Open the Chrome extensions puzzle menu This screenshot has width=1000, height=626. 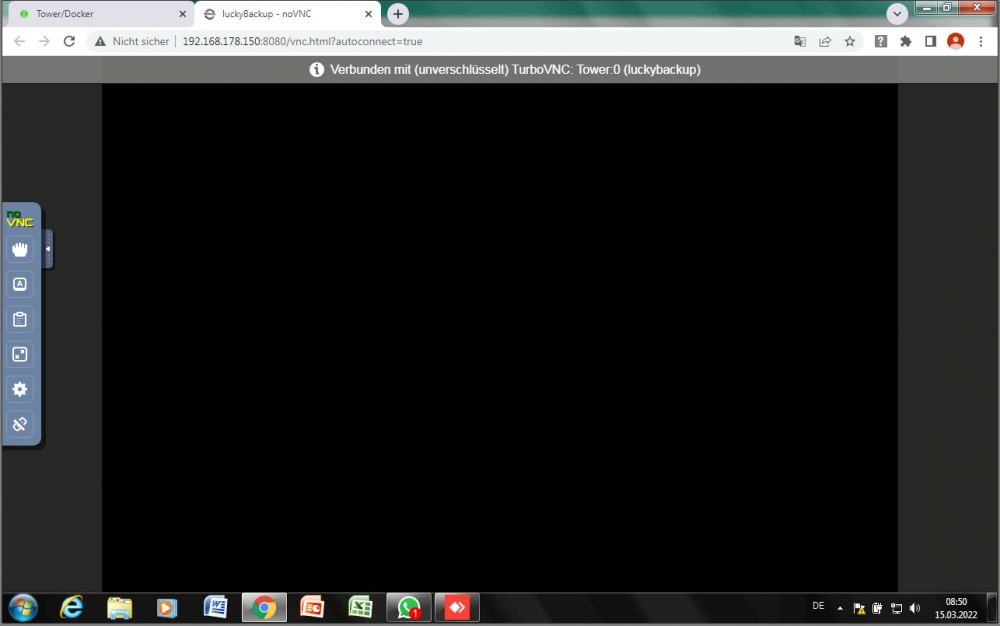tap(906, 41)
